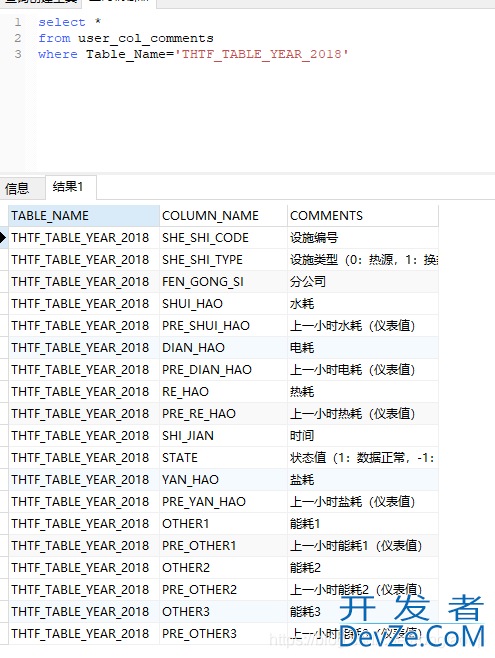The width and height of the screenshot is (495, 658).
Task: Click the 上一小时热耗 comment cell
Action: (363, 414)
